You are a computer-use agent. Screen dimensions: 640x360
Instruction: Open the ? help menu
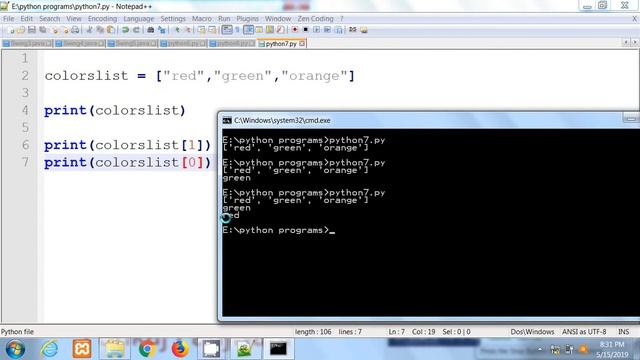coord(342,19)
